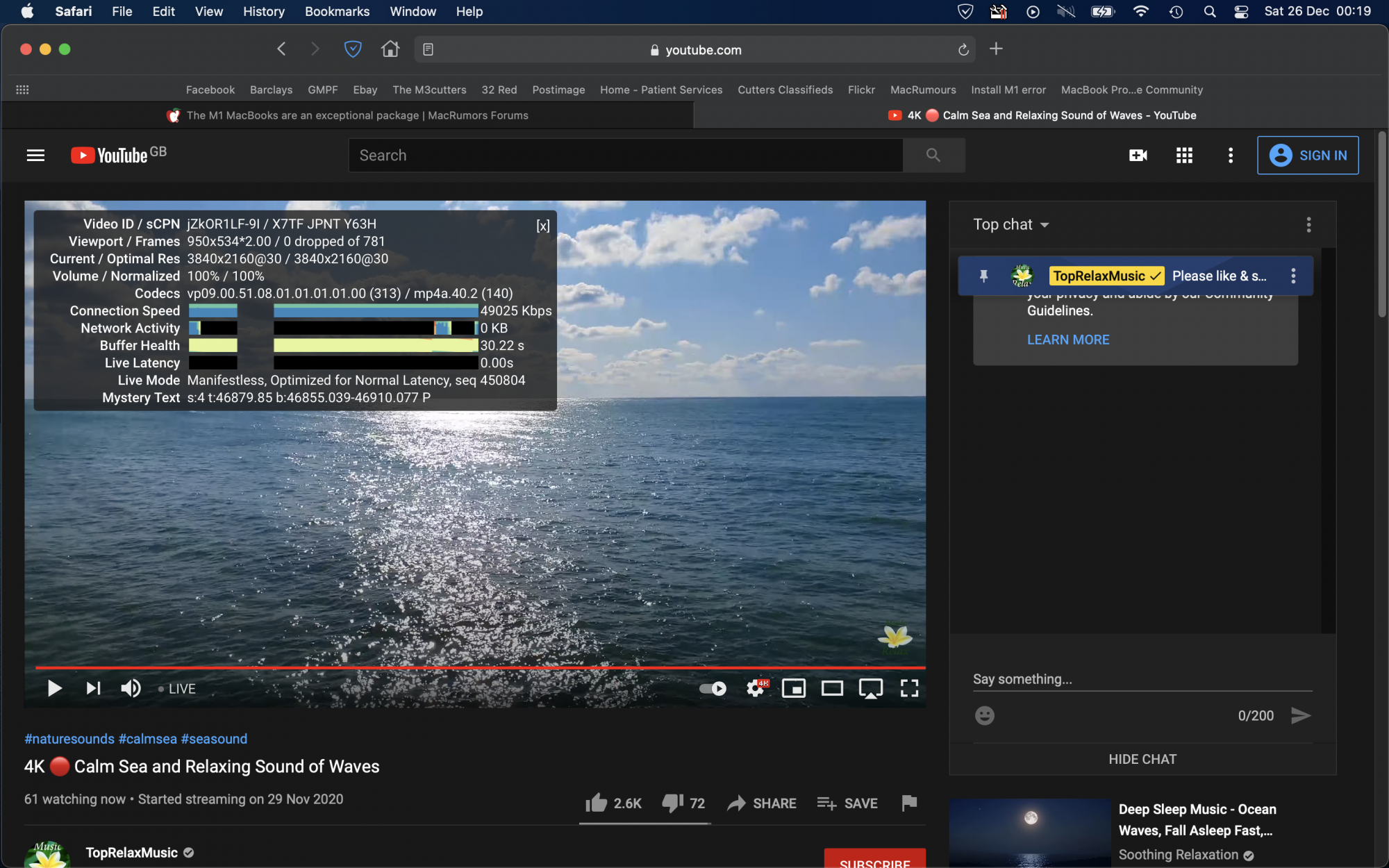1389x868 pixels.
Task: Click the LEARN MORE link in chat
Action: pos(1068,340)
